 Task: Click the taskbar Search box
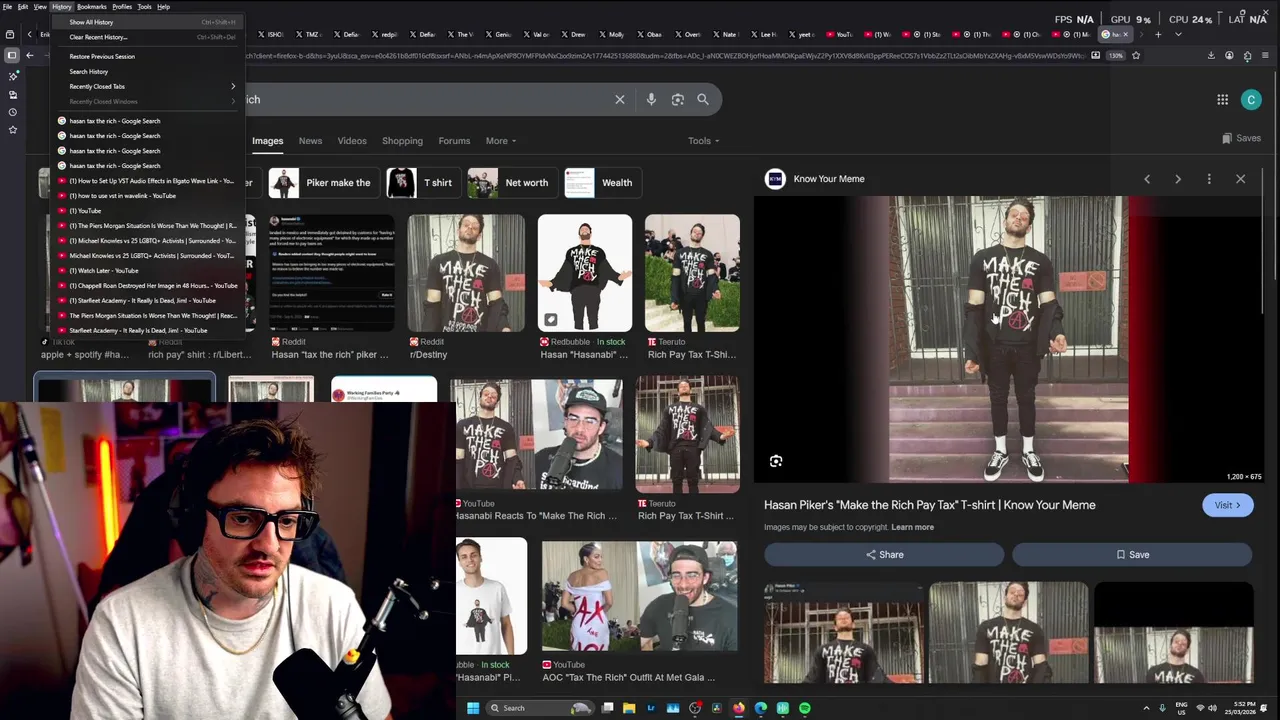(x=541, y=708)
